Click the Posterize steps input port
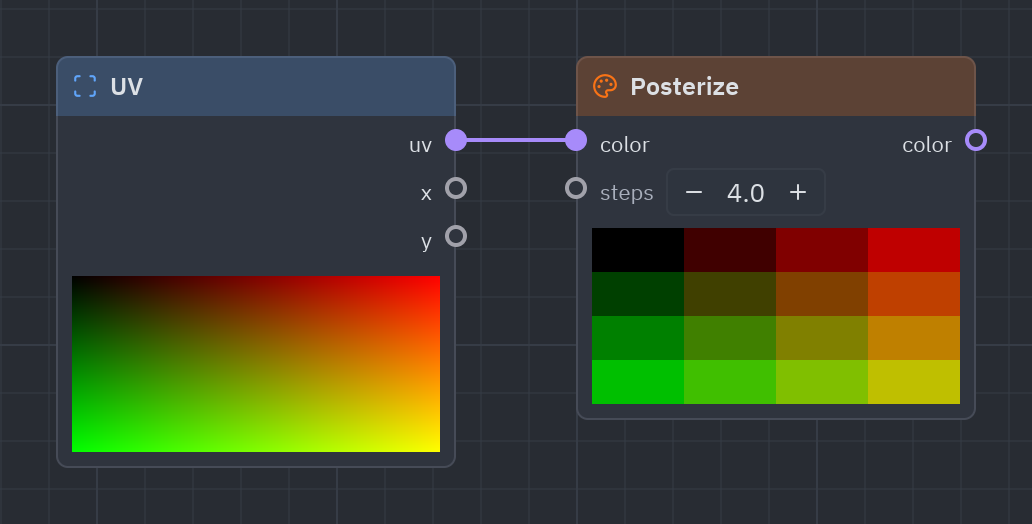 [576, 188]
